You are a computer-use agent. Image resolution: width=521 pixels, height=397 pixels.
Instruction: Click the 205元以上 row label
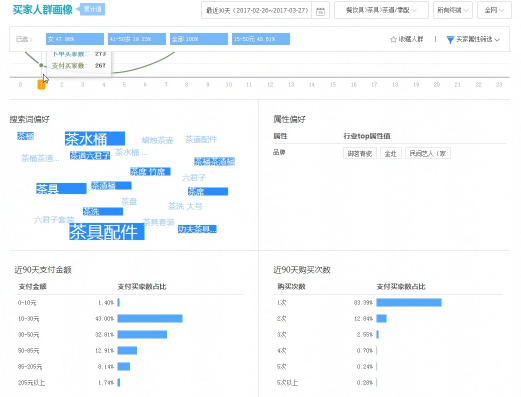pos(31,383)
